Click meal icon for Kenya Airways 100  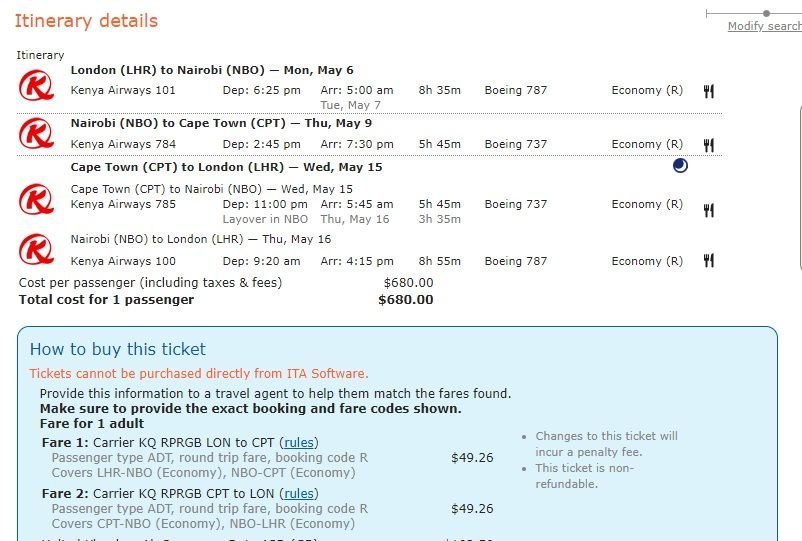point(709,261)
